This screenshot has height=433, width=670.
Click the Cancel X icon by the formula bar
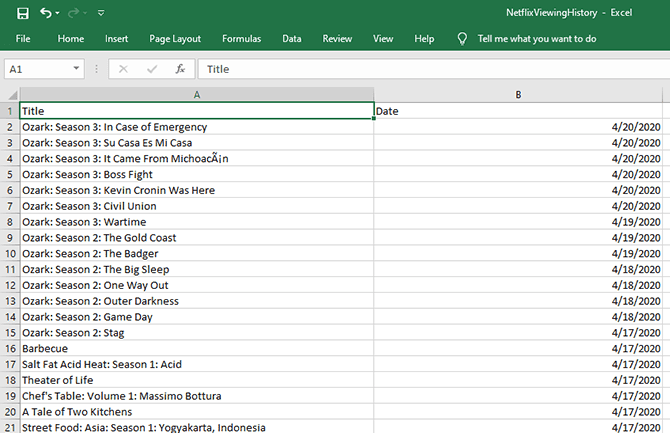(x=123, y=69)
